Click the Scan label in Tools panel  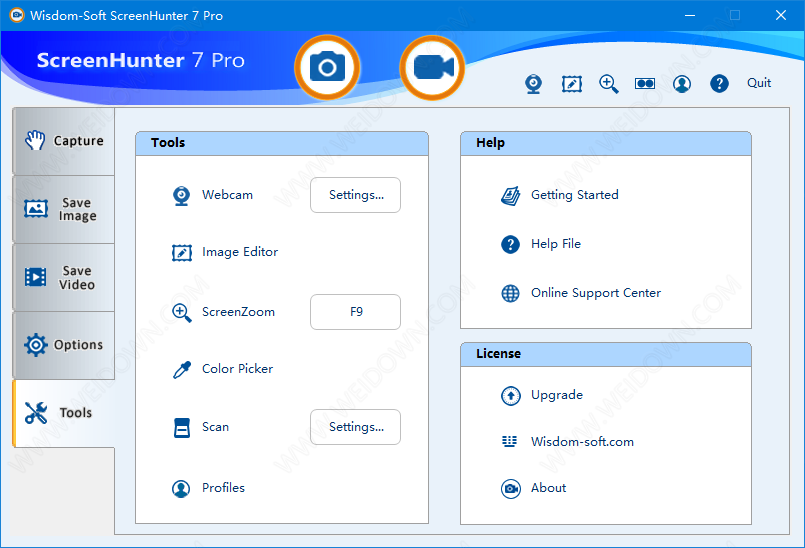click(215, 427)
